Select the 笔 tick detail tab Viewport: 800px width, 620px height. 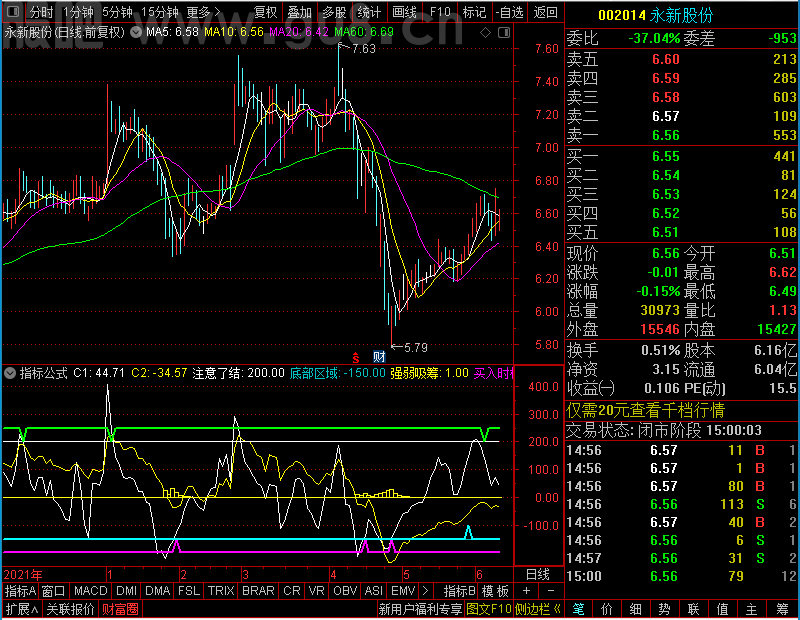pos(578,609)
